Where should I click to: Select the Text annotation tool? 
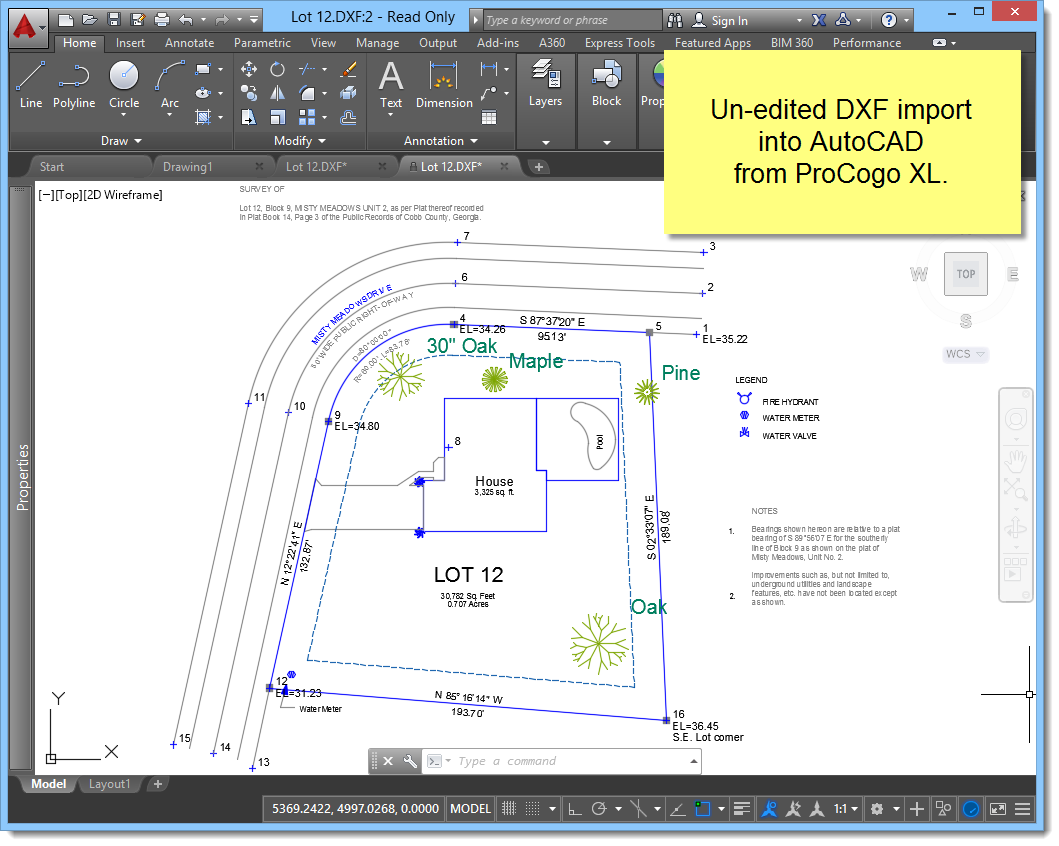390,84
